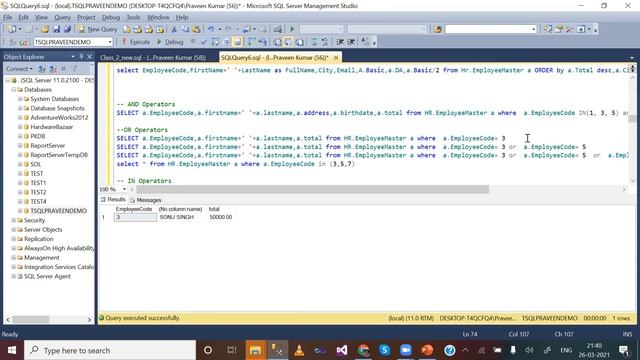Open the Debug menu
Screen dimensions: 640x360
111,17
